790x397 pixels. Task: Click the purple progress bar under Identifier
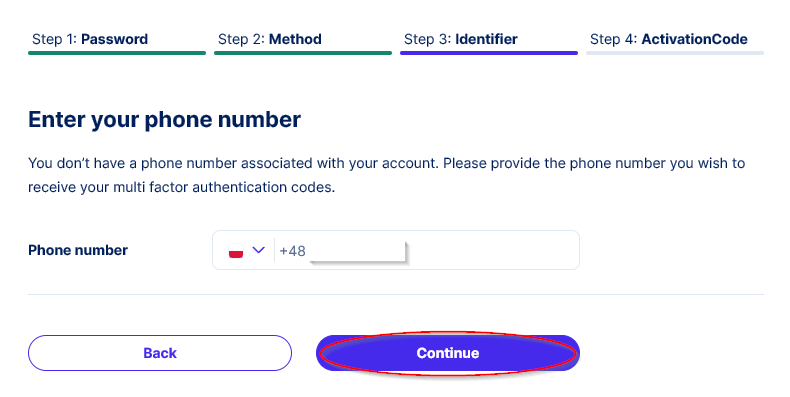click(x=489, y=53)
